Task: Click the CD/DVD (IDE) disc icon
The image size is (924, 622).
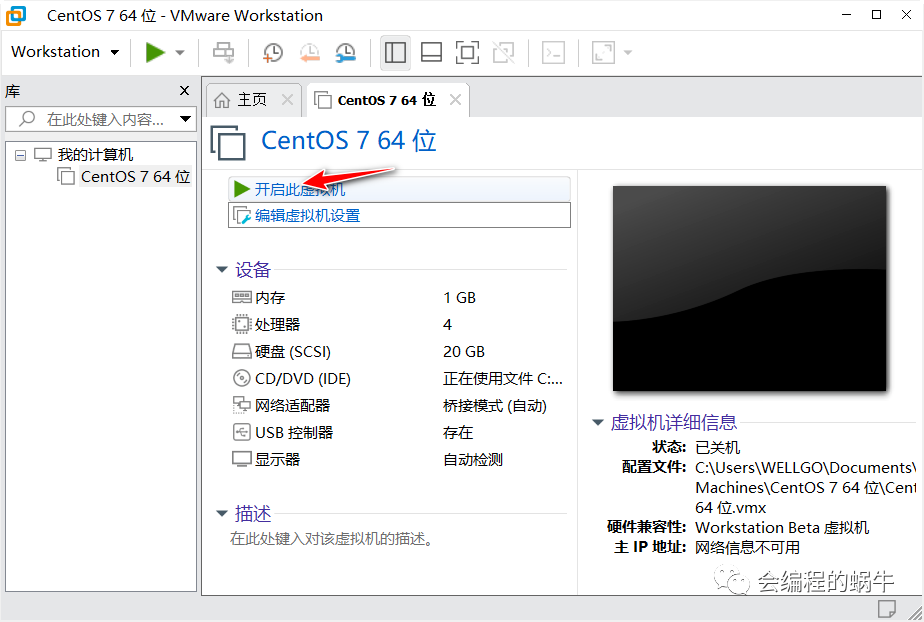Action: coord(242,378)
